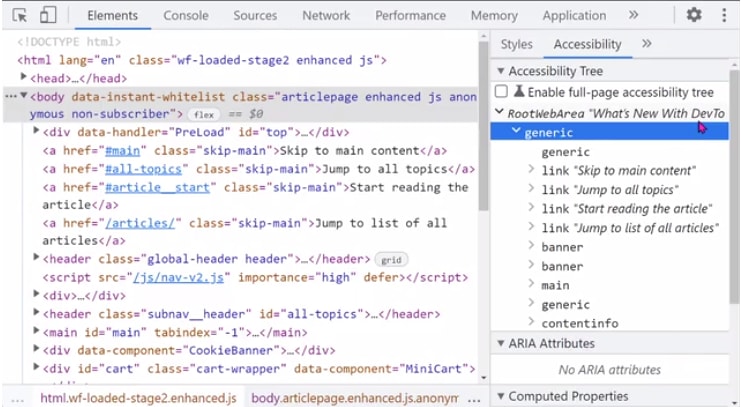The height and width of the screenshot is (407, 741).
Task: Select the Accessibility sidebar tab
Action: coord(587,44)
